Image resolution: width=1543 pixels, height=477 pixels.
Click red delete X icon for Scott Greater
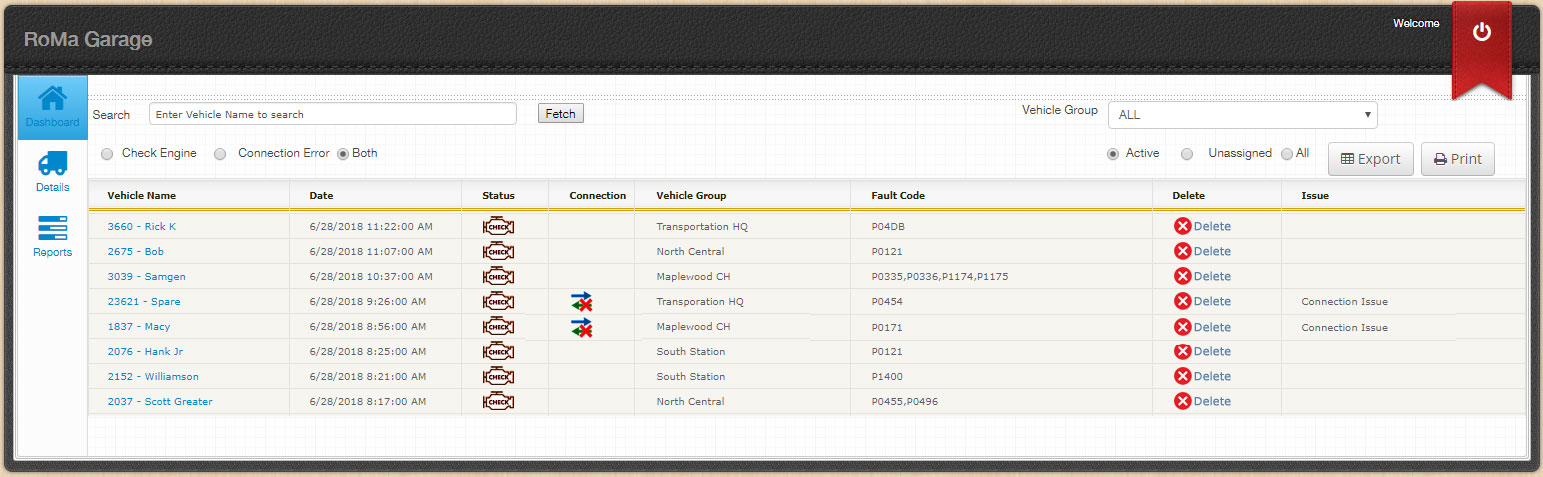coord(1182,401)
